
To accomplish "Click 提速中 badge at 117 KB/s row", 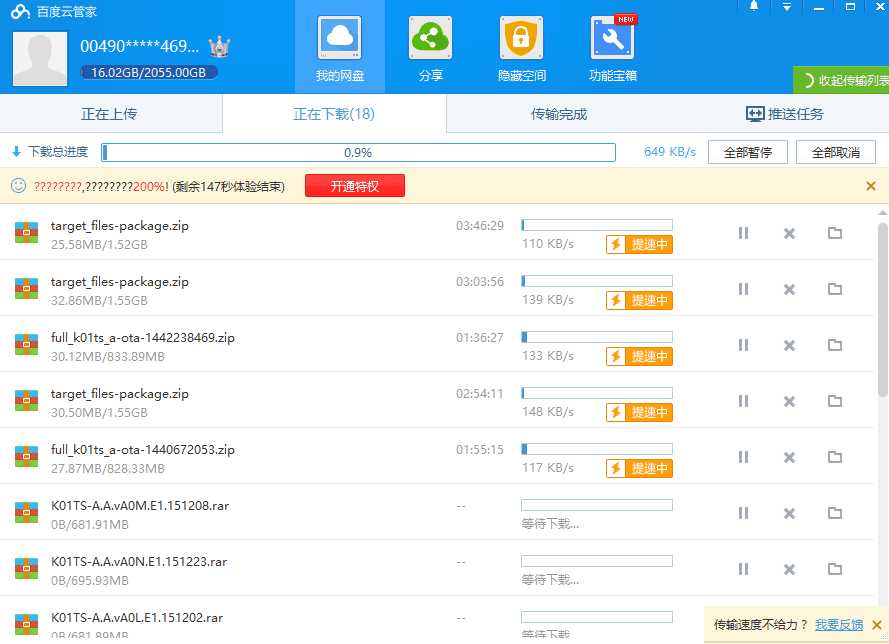I will pos(640,469).
